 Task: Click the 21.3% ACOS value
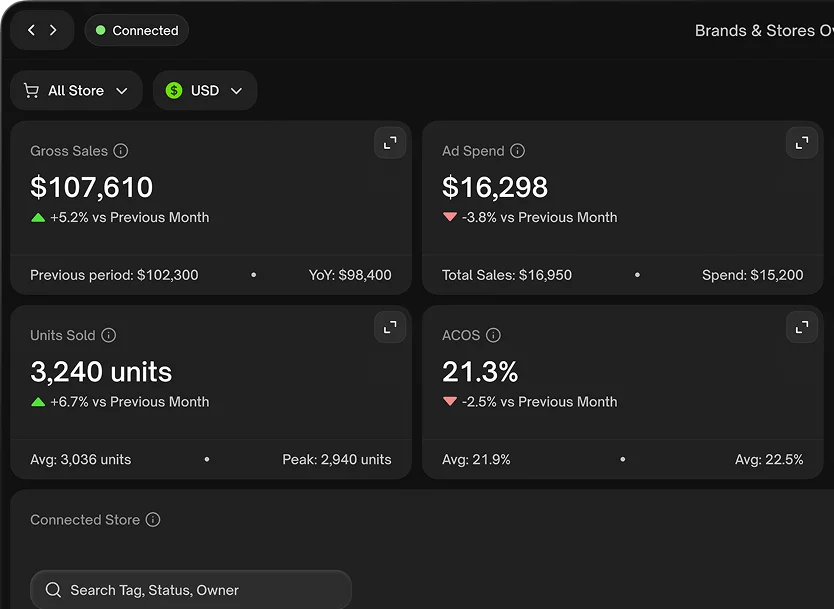480,371
